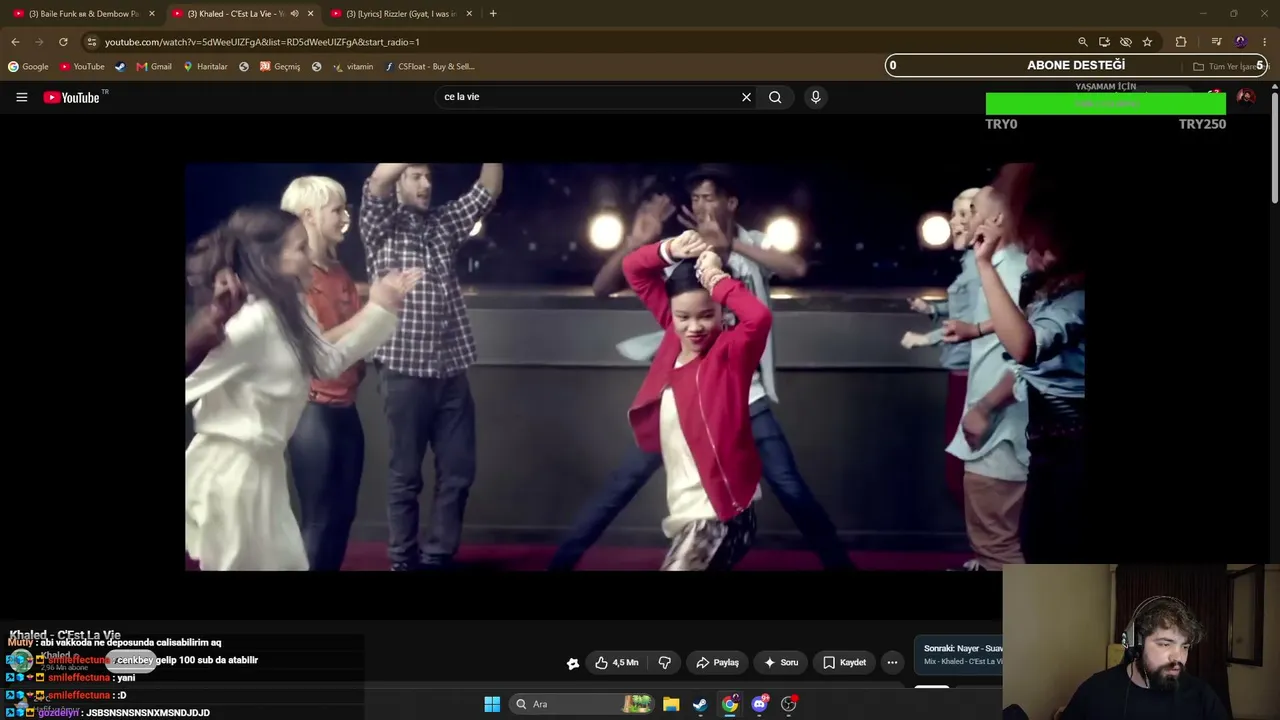Viewport: 1280px width, 720px height.
Task: Click the Paylaş share button
Action: [x=717, y=662]
